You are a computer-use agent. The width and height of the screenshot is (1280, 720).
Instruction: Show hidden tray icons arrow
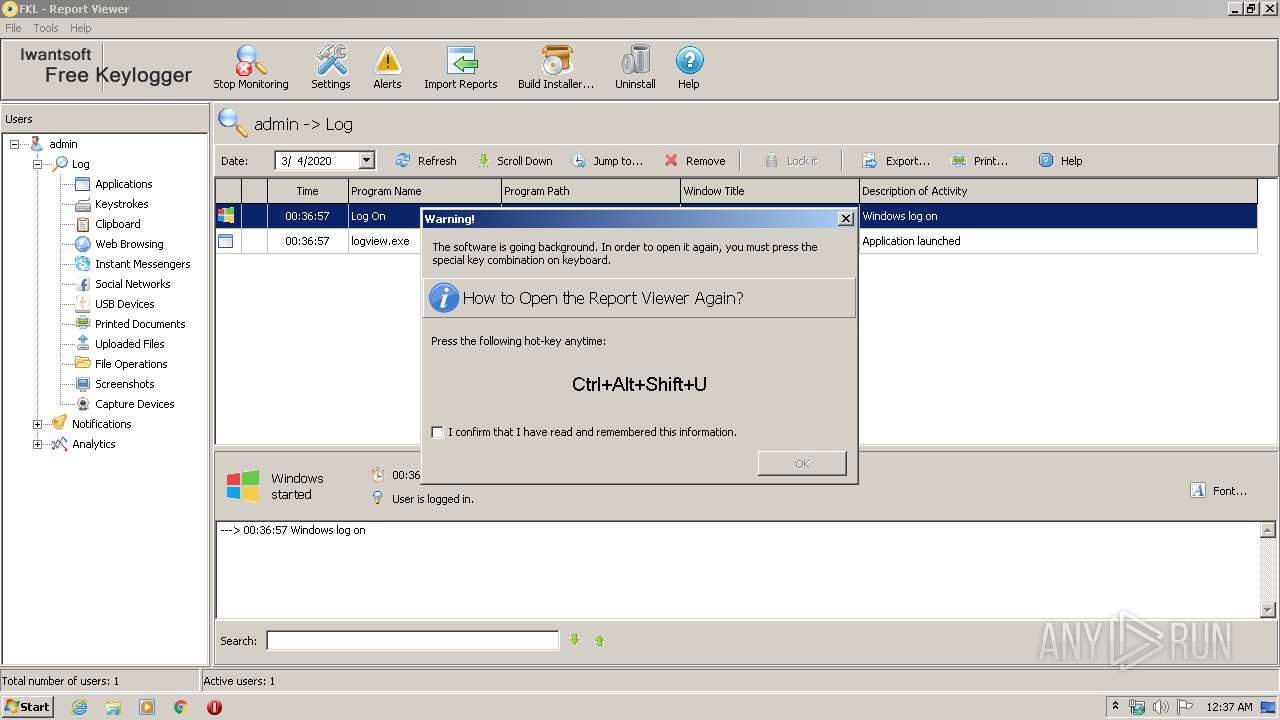click(1115, 707)
